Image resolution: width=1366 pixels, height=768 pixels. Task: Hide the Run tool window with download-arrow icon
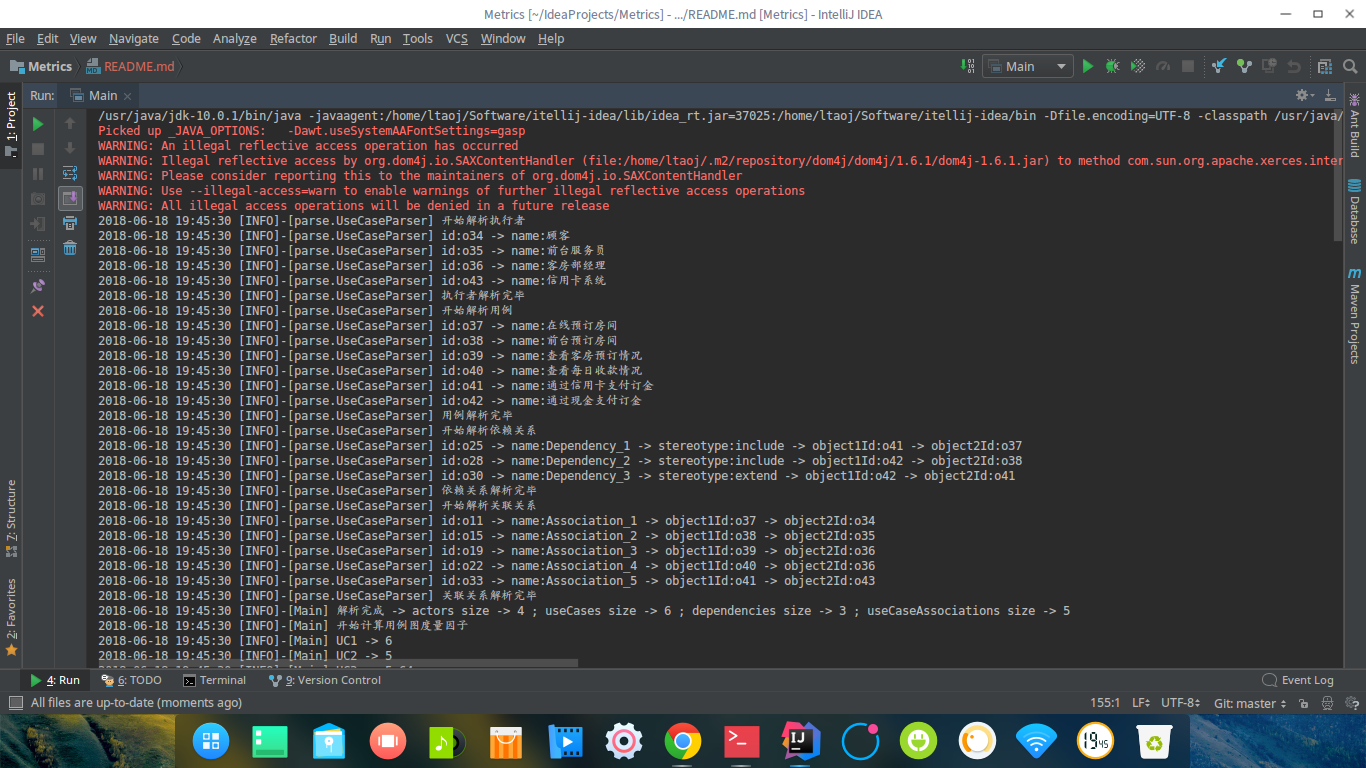point(1330,95)
